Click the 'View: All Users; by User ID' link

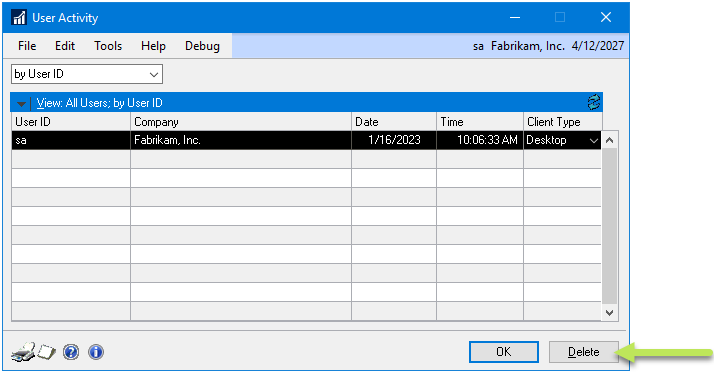[99, 103]
